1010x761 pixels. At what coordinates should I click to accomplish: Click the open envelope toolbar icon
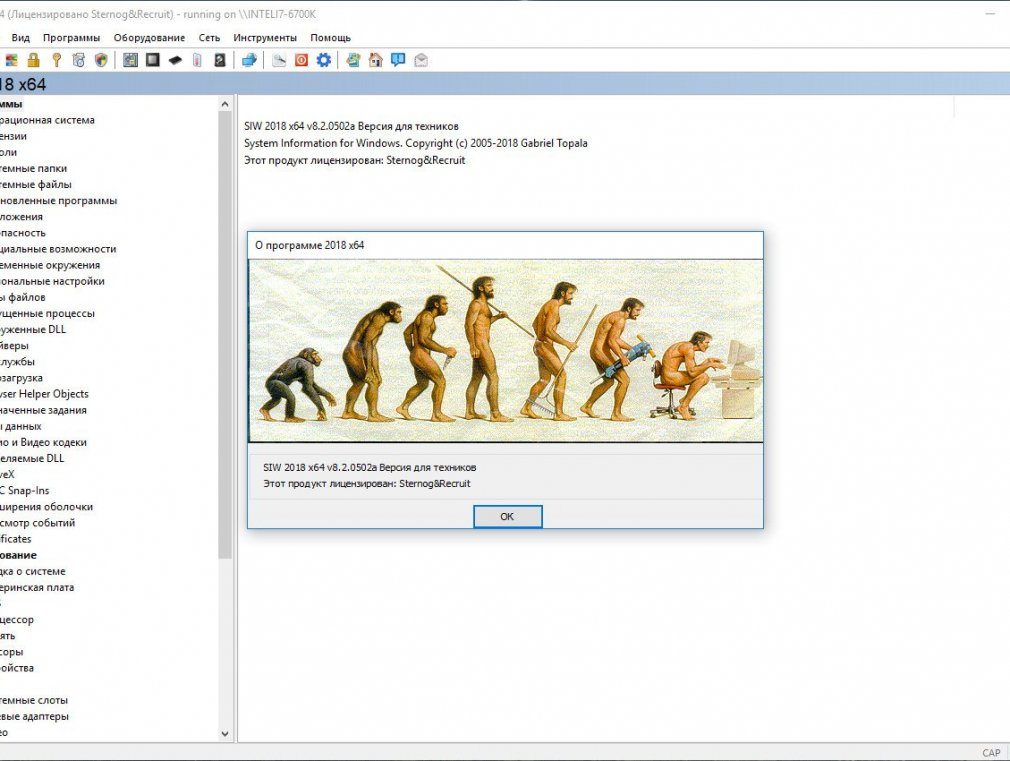pyautogui.click(x=421, y=61)
